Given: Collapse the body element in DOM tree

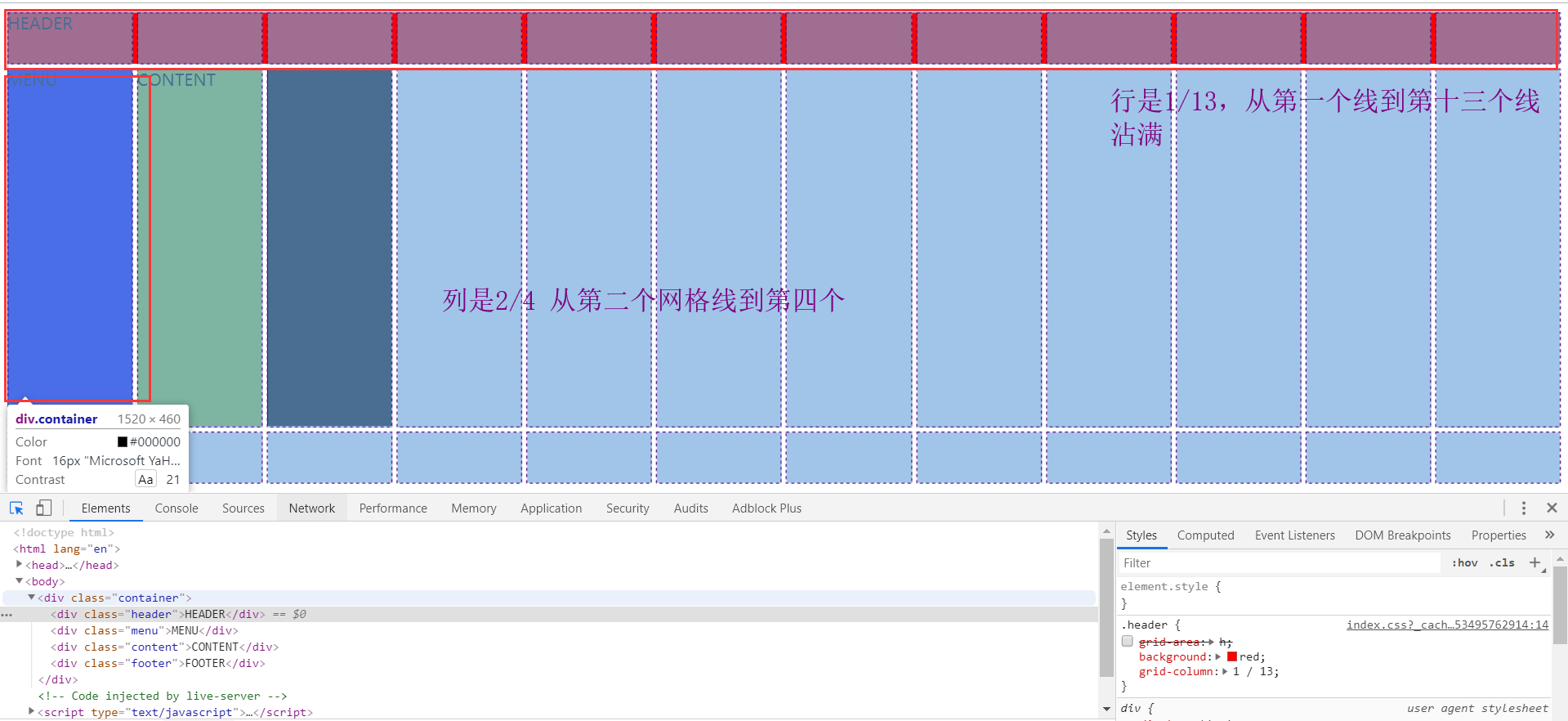Looking at the screenshot, I should coord(19,580).
